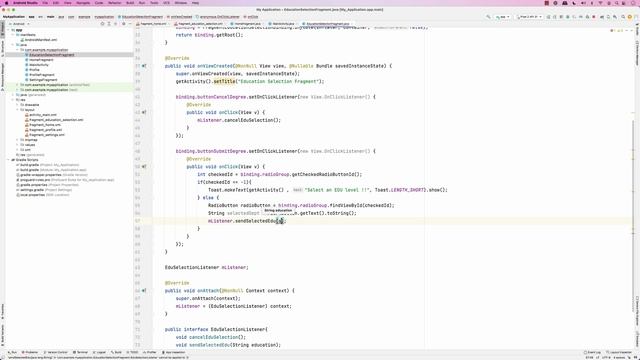Open the Logcat tool window
The height and width of the screenshot is (360, 640).
(x=99, y=352)
